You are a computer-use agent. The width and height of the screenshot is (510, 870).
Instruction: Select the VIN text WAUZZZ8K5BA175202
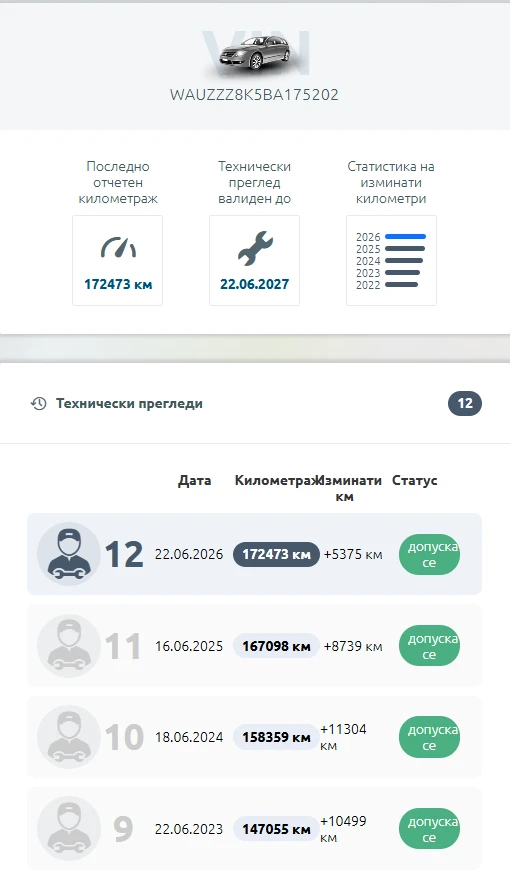pyautogui.click(x=254, y=95)
